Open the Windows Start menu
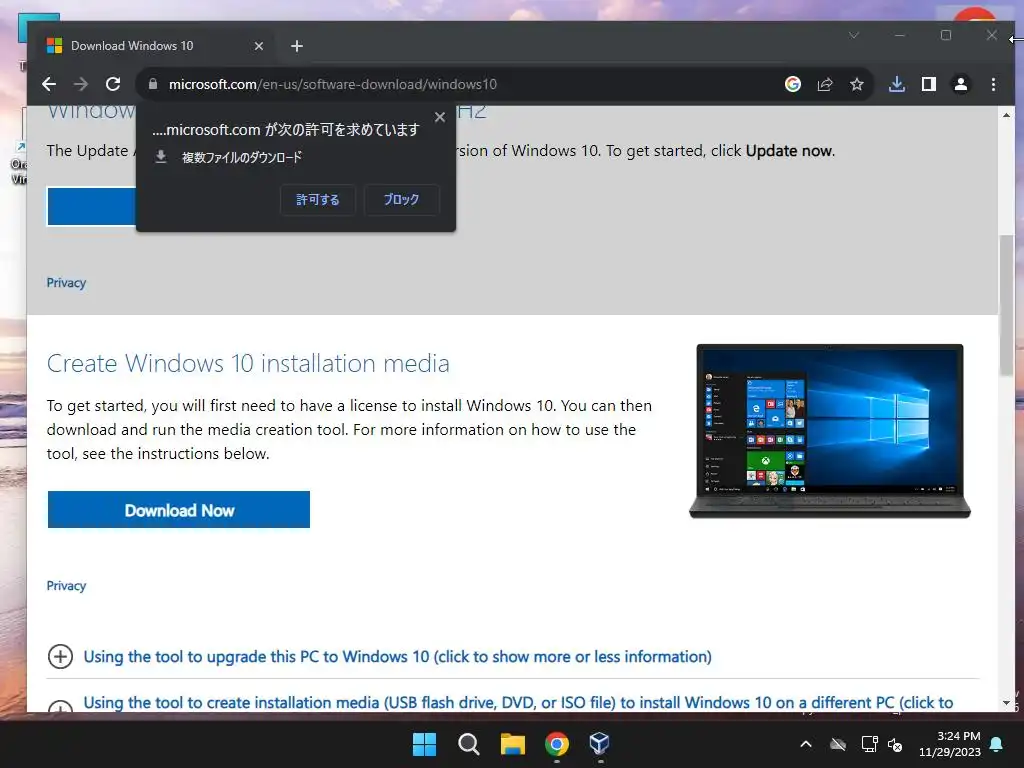This screenshot has height=768, width=1024. [x=424, y=744]
